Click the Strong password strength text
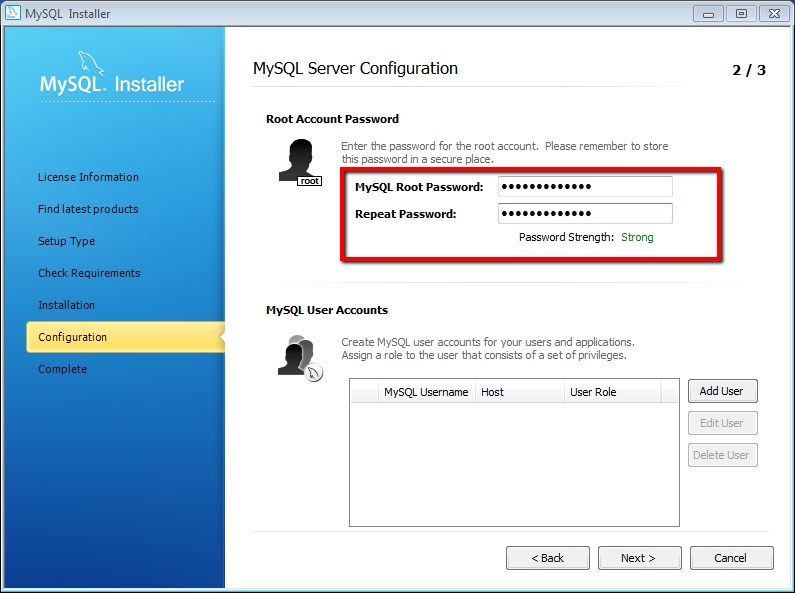 pyautogui.click(x=637, y=237)
